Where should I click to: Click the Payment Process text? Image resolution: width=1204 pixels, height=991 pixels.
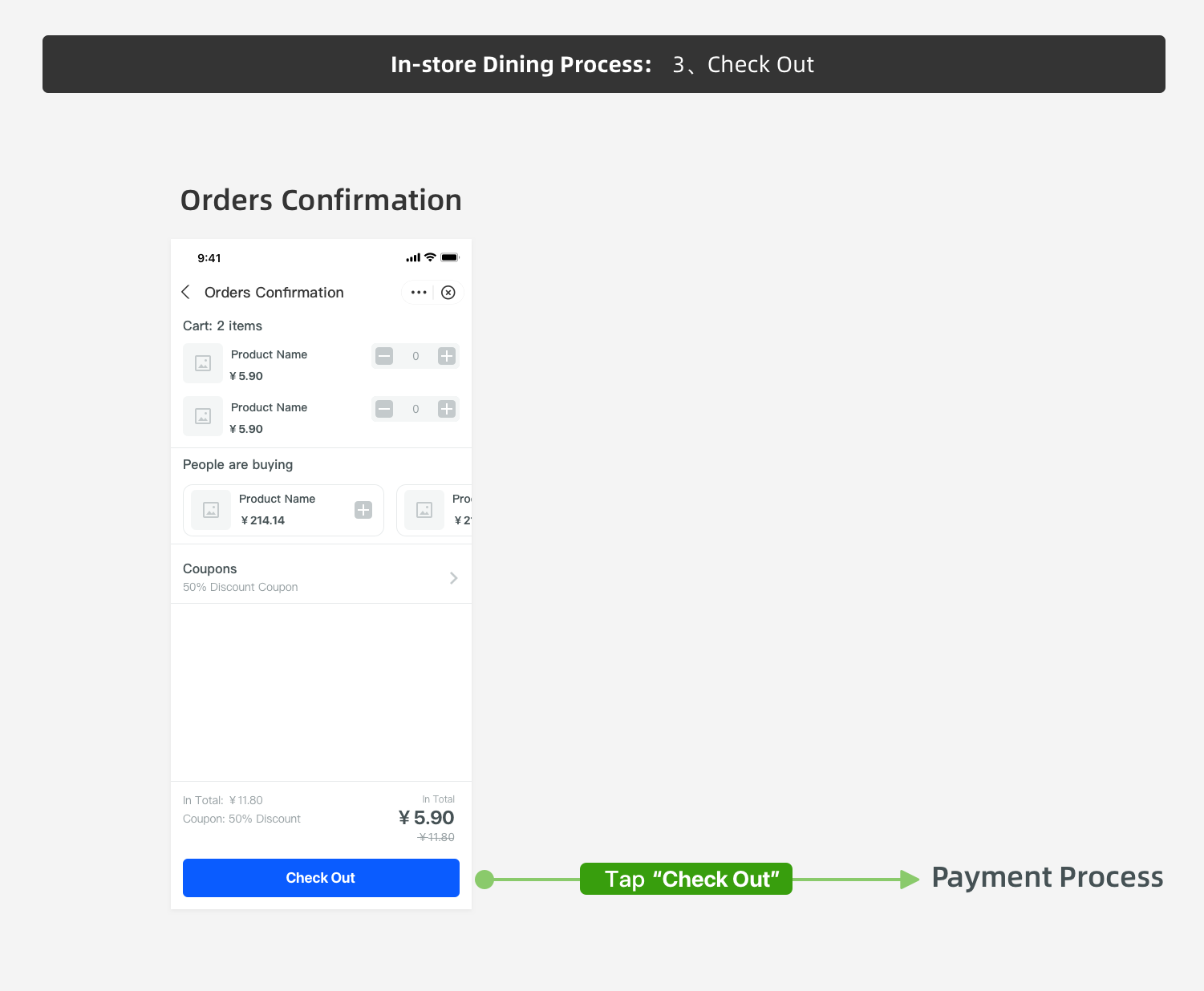[1047, 877]
